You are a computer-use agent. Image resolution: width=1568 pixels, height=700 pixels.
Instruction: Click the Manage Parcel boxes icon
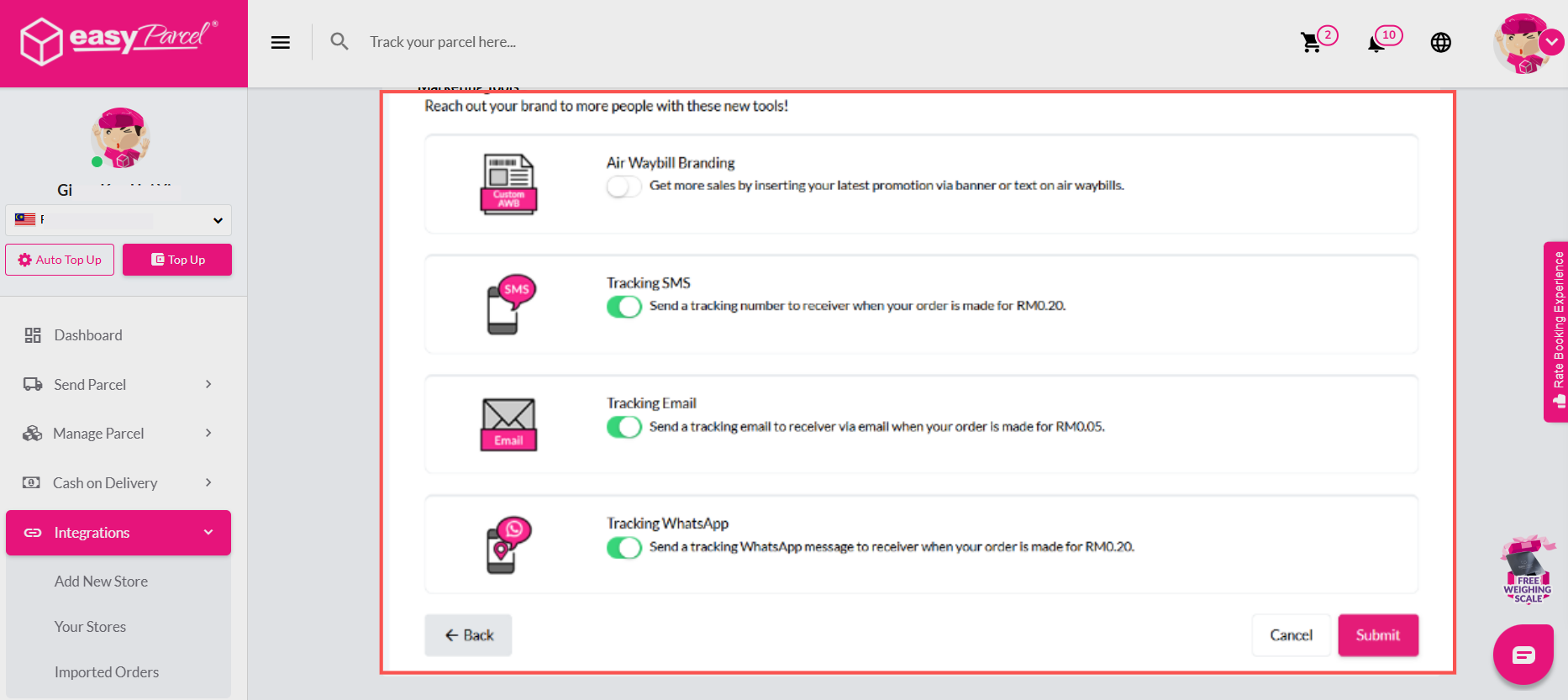coord(32,433)
